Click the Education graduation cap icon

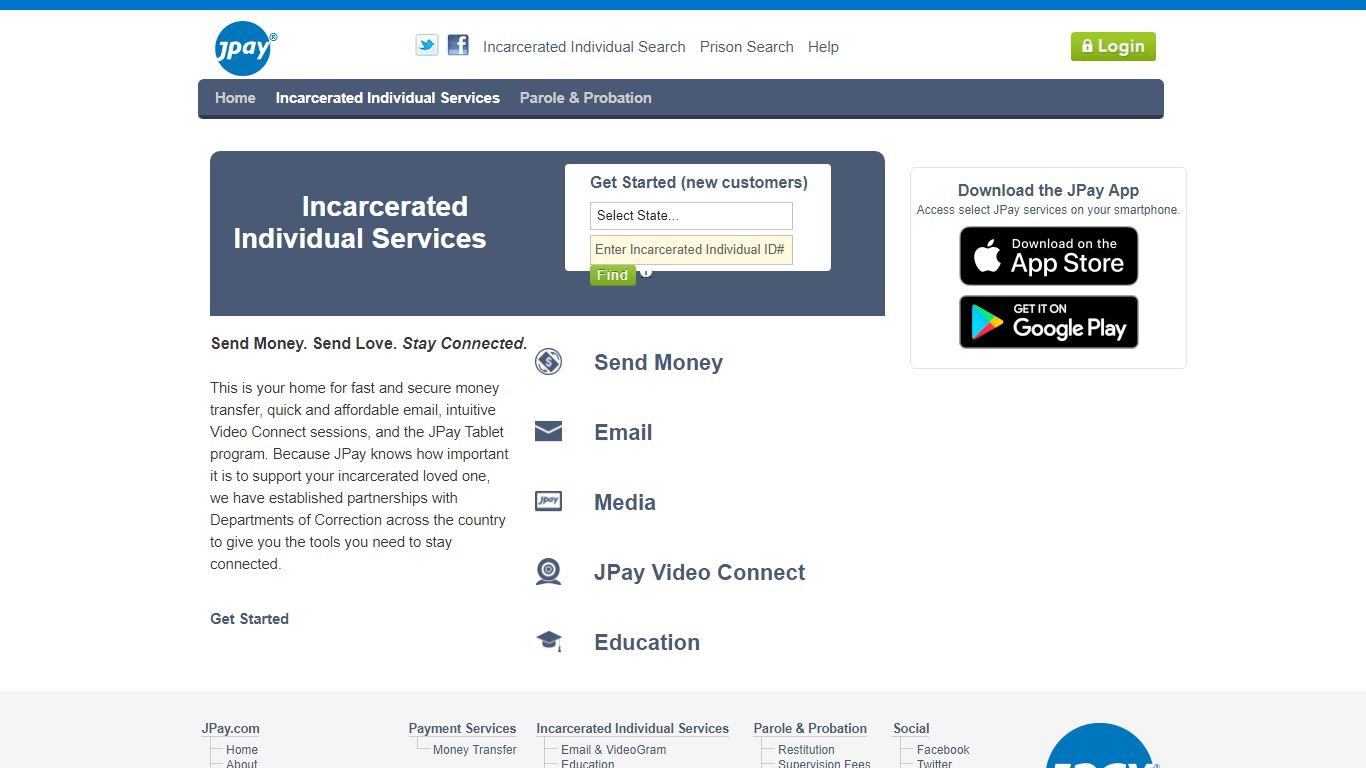tap(549, 641)
